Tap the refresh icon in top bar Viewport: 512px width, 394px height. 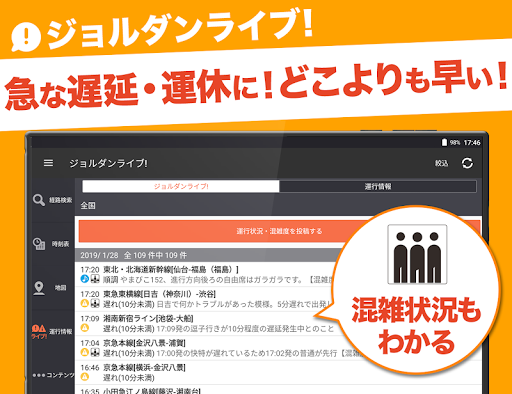pos(467,163)
